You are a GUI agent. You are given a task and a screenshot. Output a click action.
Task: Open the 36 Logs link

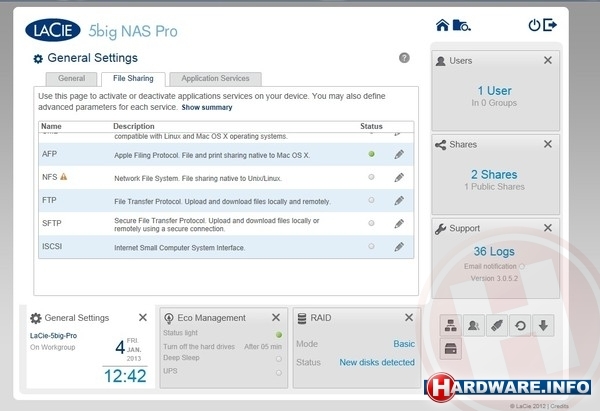pos(494,251)
